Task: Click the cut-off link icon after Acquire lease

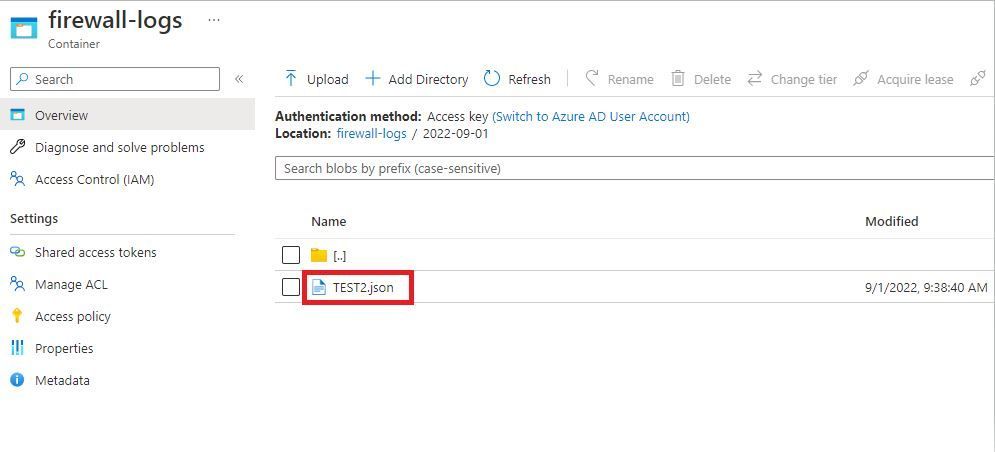Action: coord(977,79)
